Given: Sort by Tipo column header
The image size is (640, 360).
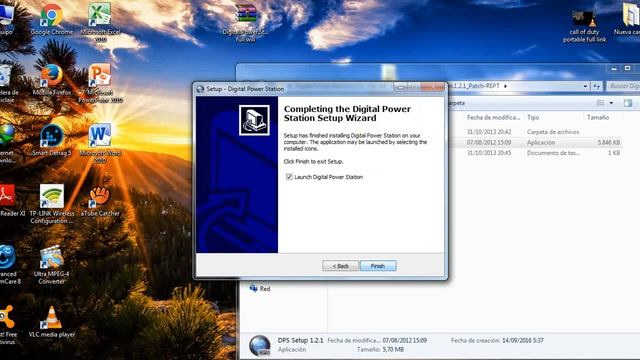Looking at the screenshot, I should coord(533,117).
